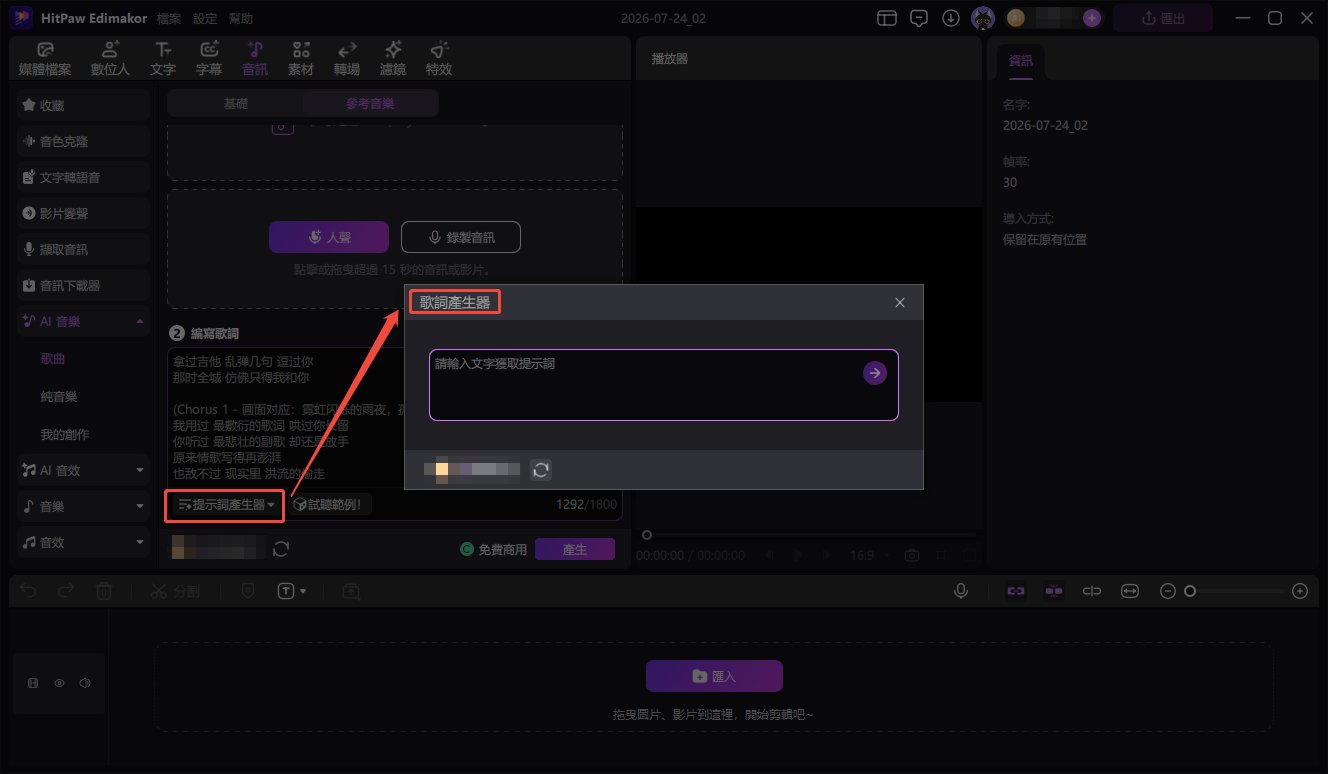Open the 數位人 digital human tool
Image resolution: width=1328 pixels, height=774 pixels.
pyautogui.click(x=110, y=59)
